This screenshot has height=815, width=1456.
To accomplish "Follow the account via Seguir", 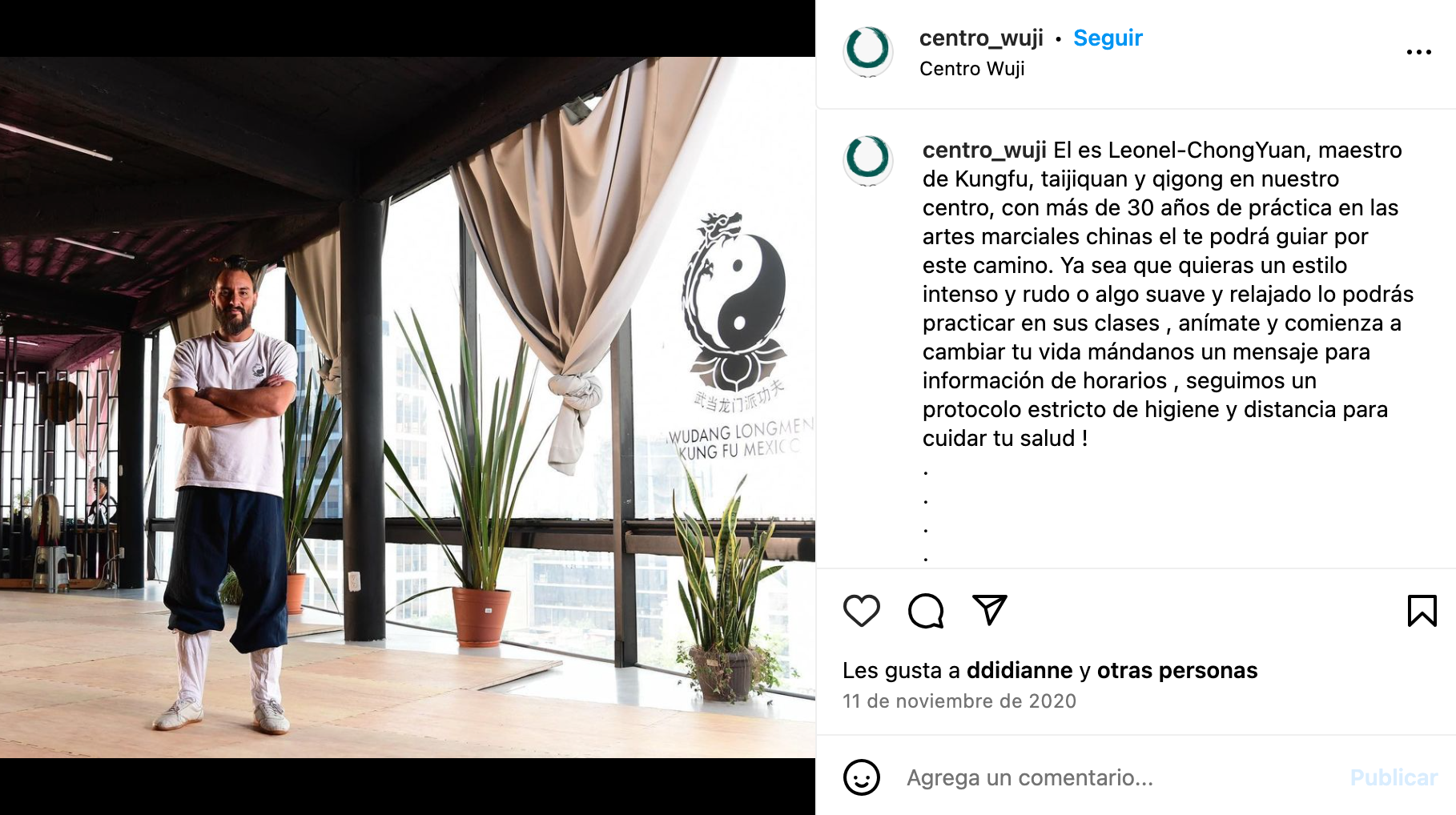I will pyautogui.click(x=1108, y=38).
